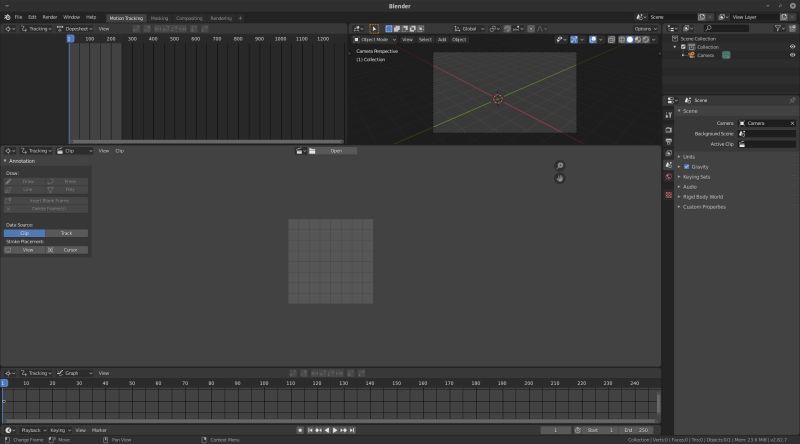Open outliner filter dropdown
Image resolution: width=800 pixels, height=444 pixels.
pos(779,28)
